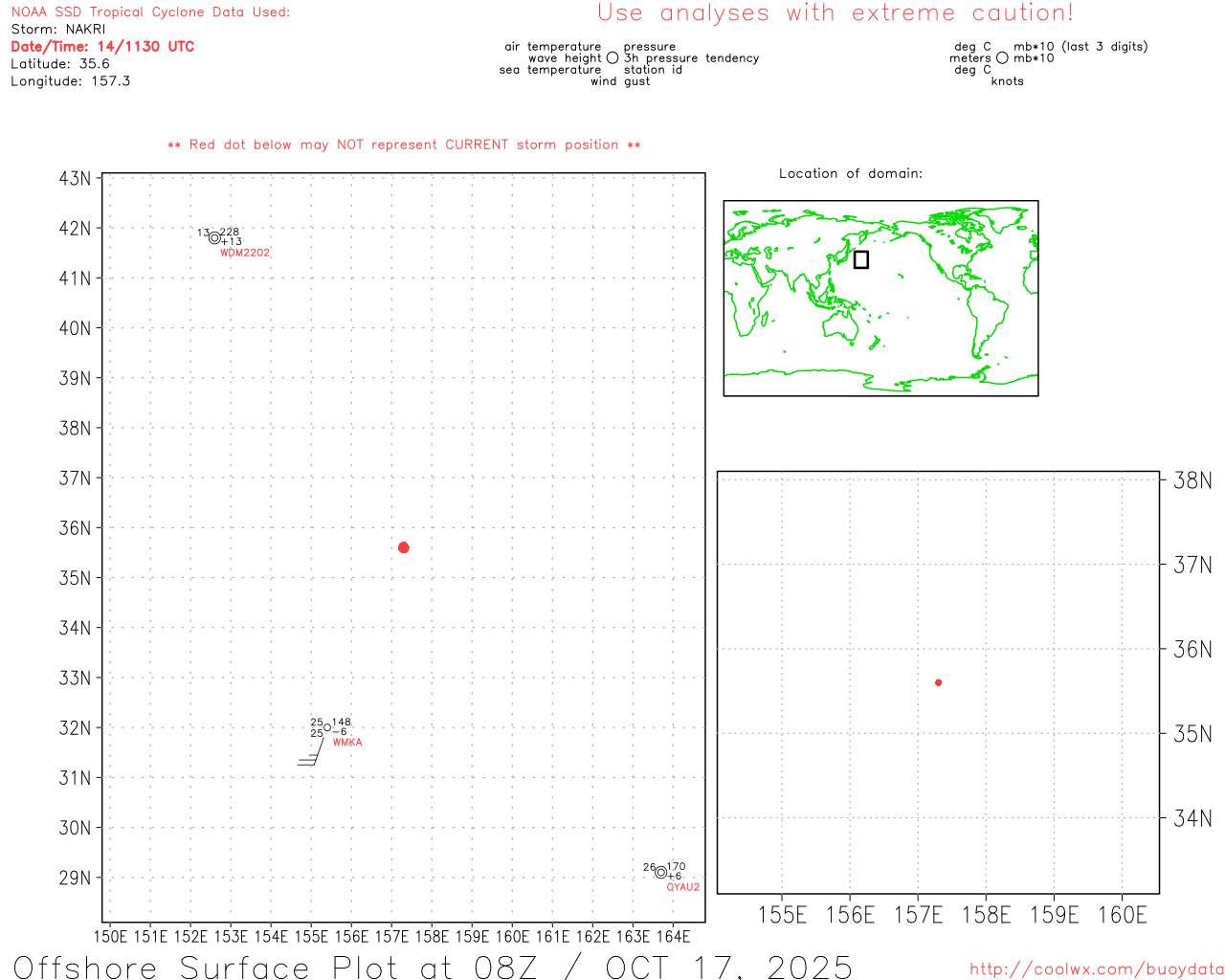The image size is (1225, 980).
Task: Click the legend circle beside wave height
Action: [612, 58]
